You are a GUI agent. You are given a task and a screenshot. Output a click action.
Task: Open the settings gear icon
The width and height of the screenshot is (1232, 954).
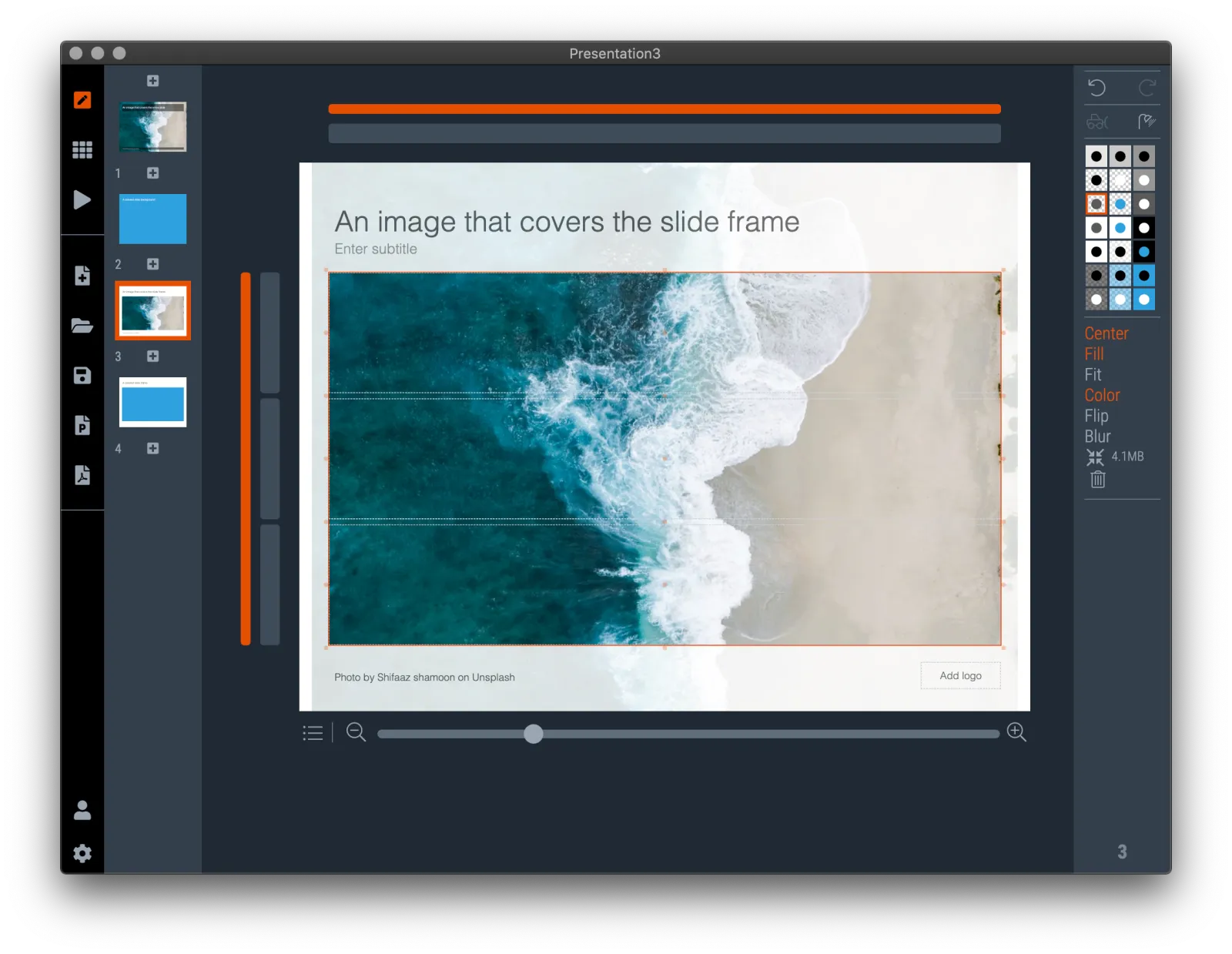coord(82,853)
